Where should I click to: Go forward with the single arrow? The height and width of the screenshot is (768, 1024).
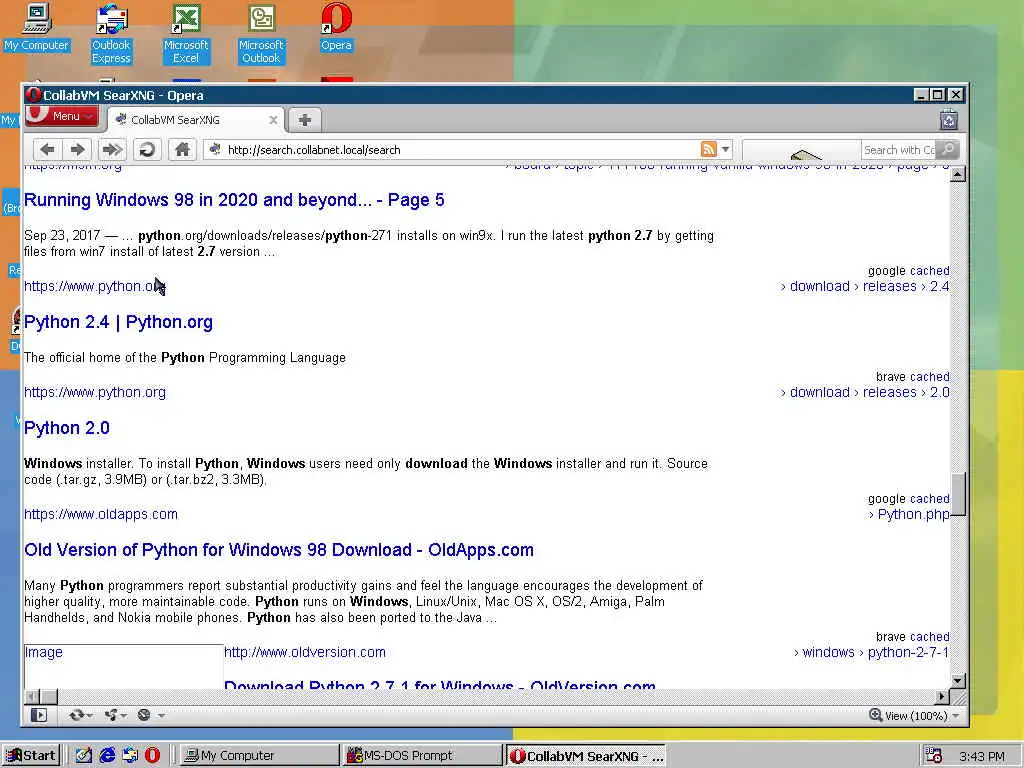pos(78,150)
